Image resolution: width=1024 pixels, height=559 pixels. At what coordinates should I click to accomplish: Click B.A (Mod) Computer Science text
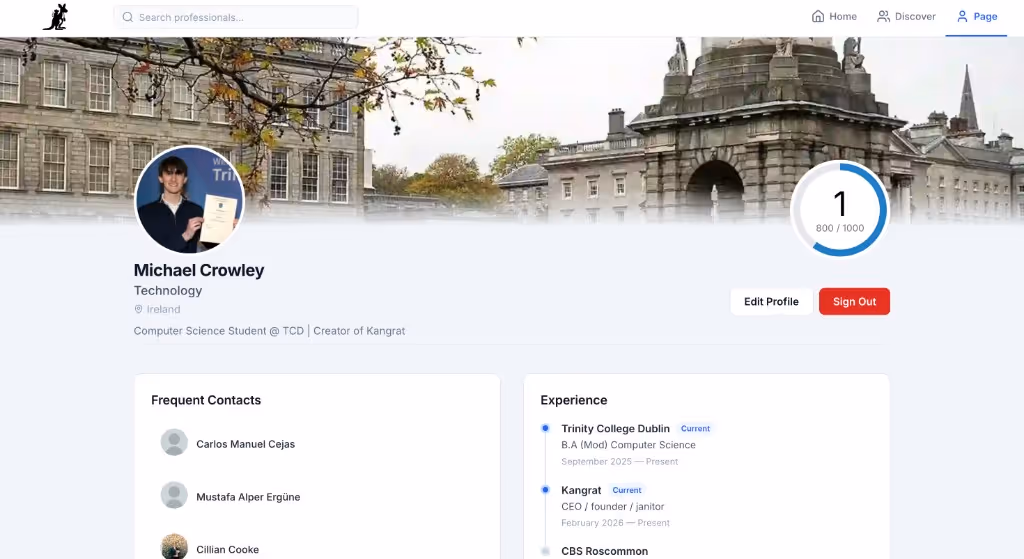628,445
